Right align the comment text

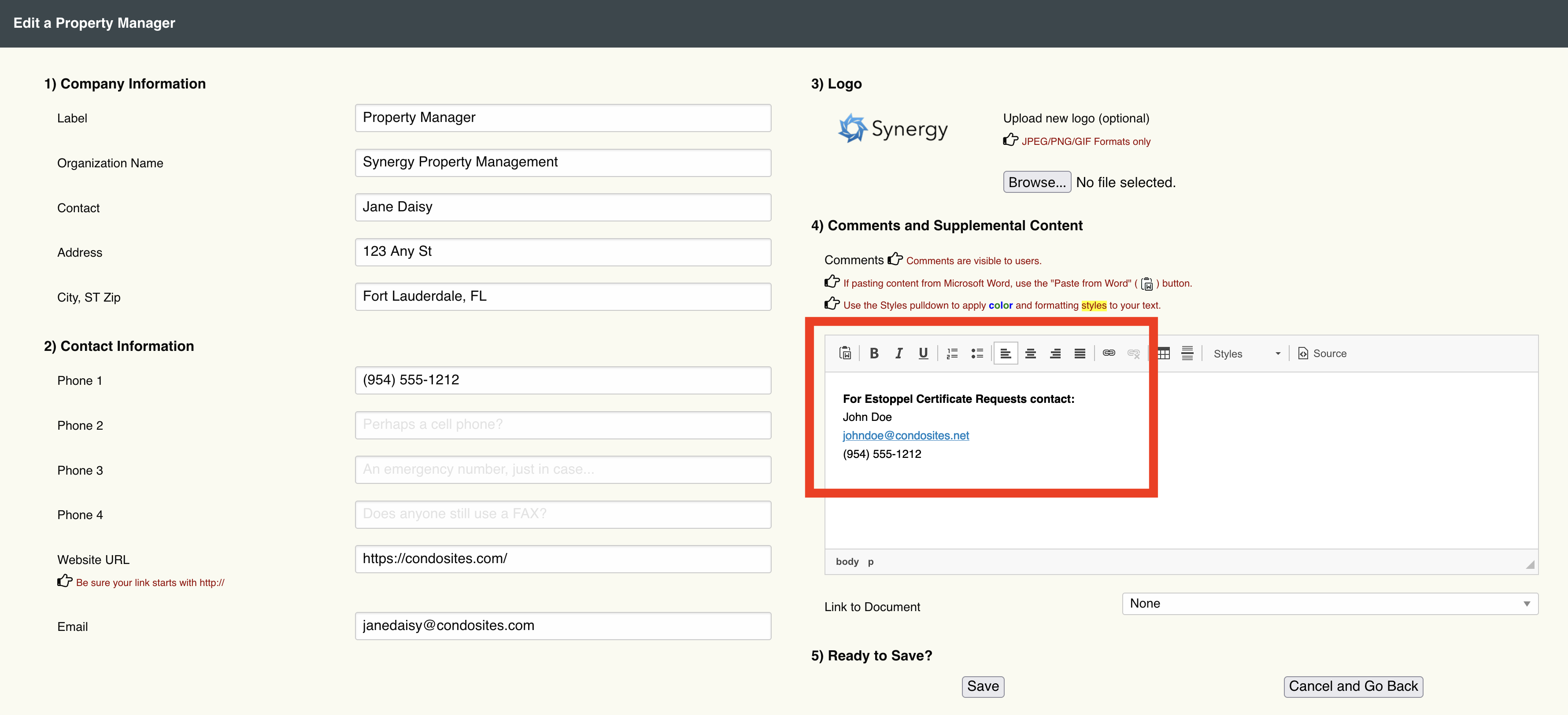pyautogui.click(x=1055, y=353)
